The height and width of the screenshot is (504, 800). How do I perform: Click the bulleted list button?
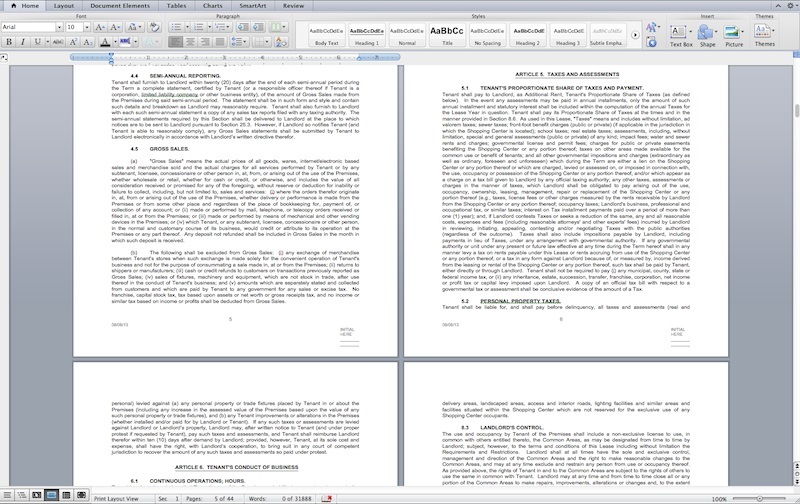[x=176, y=27]
